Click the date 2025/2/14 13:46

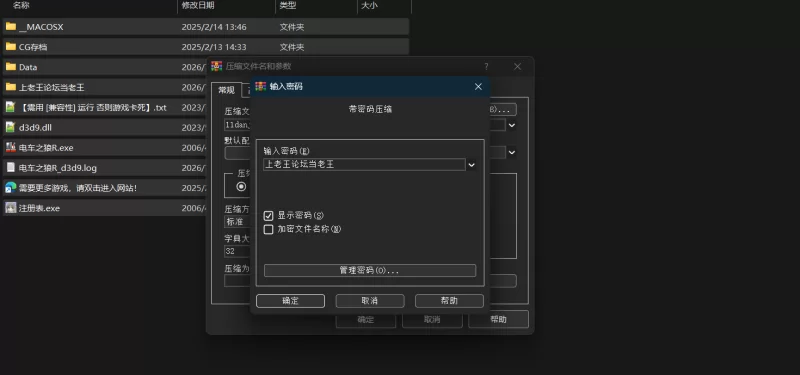tap(214, 27)
